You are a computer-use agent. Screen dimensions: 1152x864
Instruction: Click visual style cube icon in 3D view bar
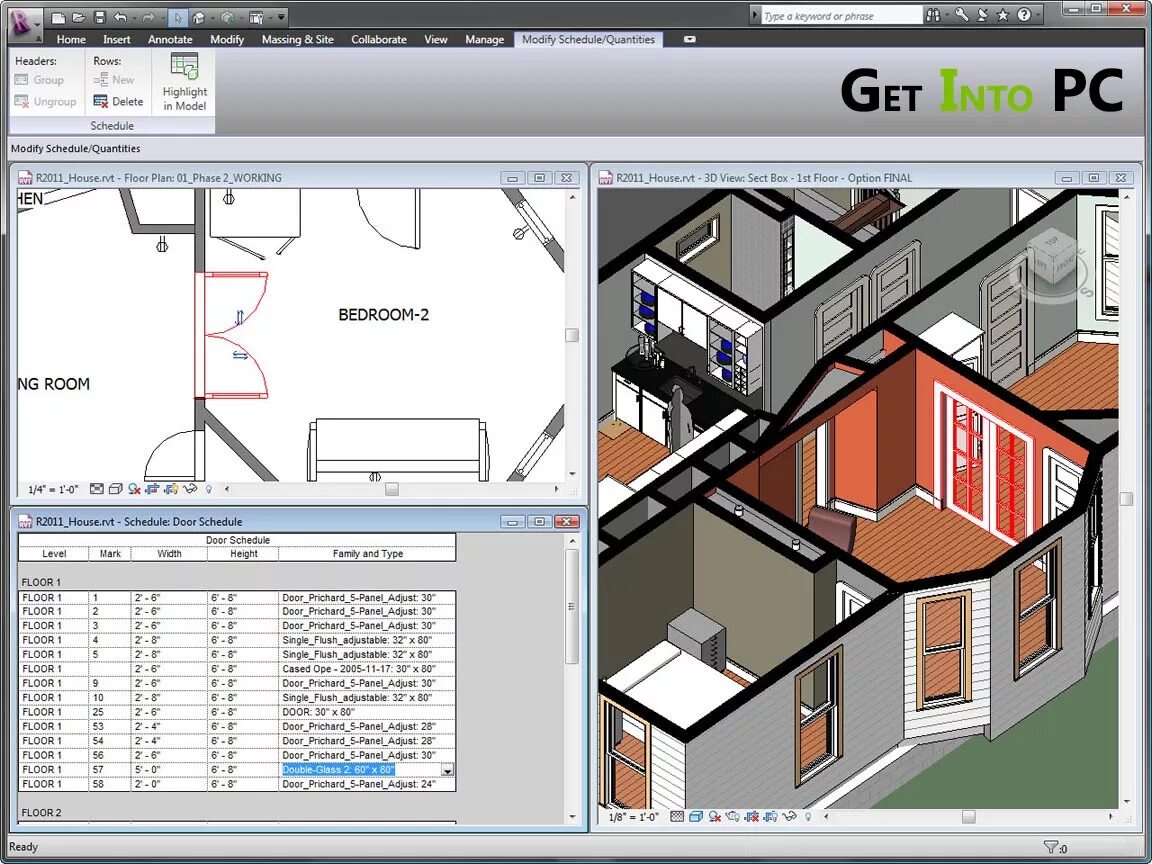tap(696, 816)
